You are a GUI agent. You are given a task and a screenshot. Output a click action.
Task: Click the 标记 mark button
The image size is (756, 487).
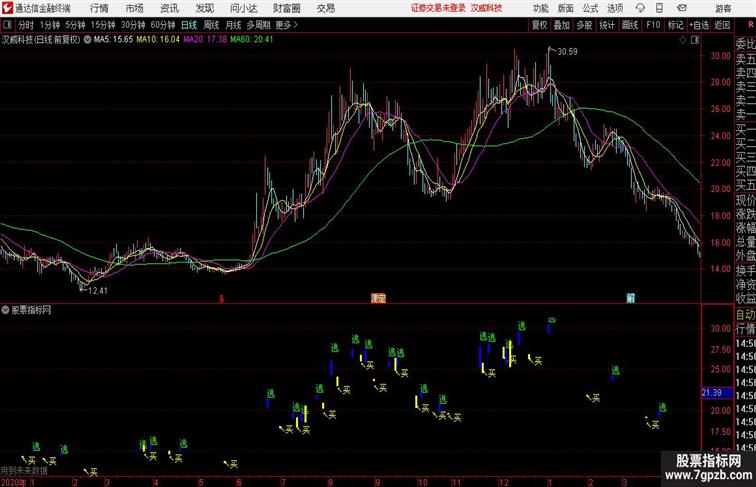pyautogui.click(x=675, y=25)
